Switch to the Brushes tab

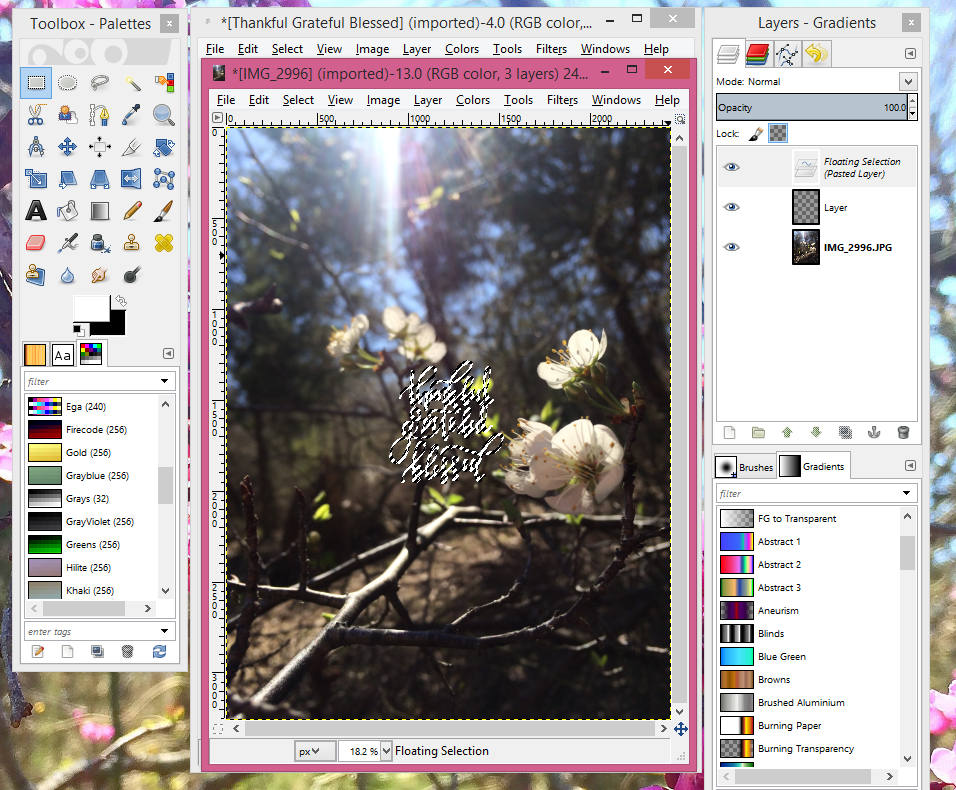tap(744, 467)
